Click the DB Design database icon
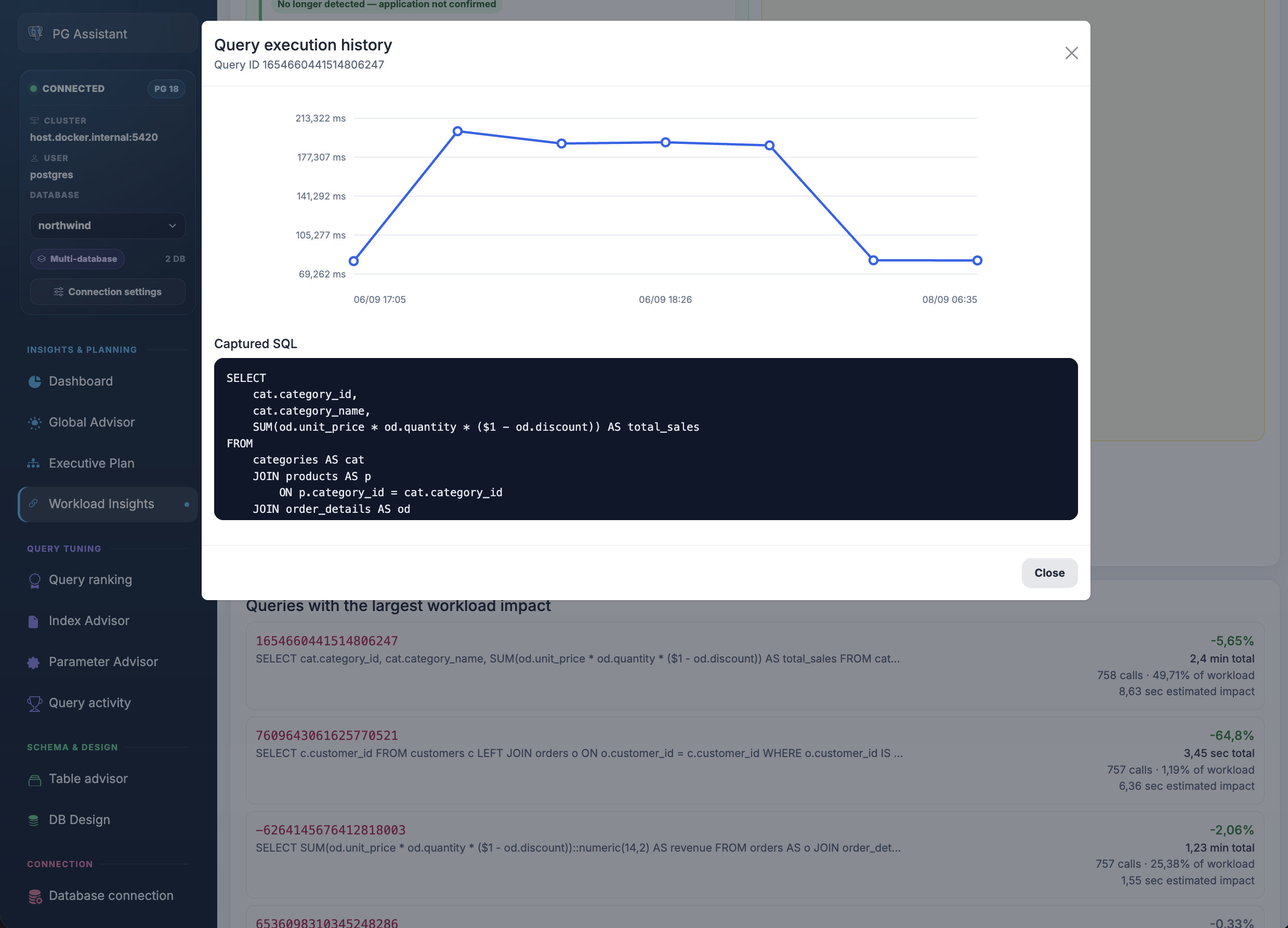 point(33,820)
